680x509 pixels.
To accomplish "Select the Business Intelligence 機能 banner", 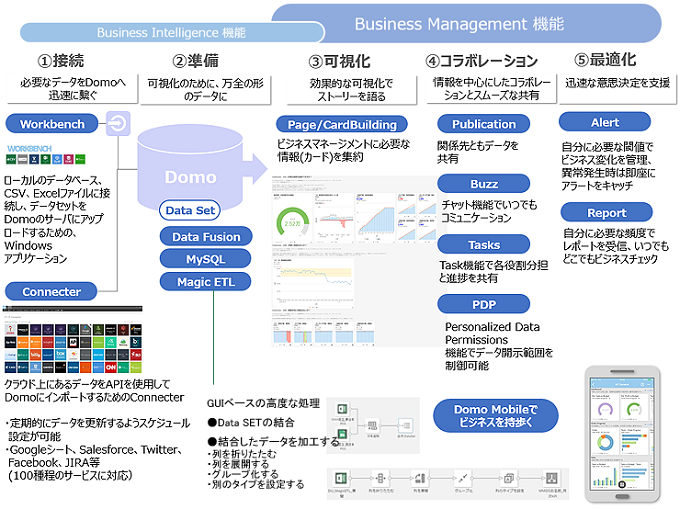I will (171, 33).
